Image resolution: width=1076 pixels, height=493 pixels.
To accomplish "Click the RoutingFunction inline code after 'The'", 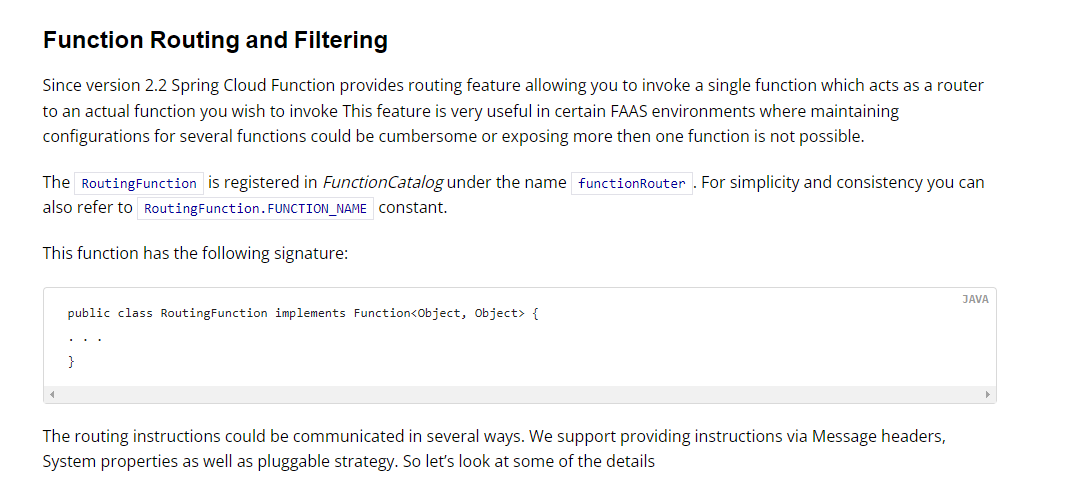I will pyautogui.click(x=139, y=183).
